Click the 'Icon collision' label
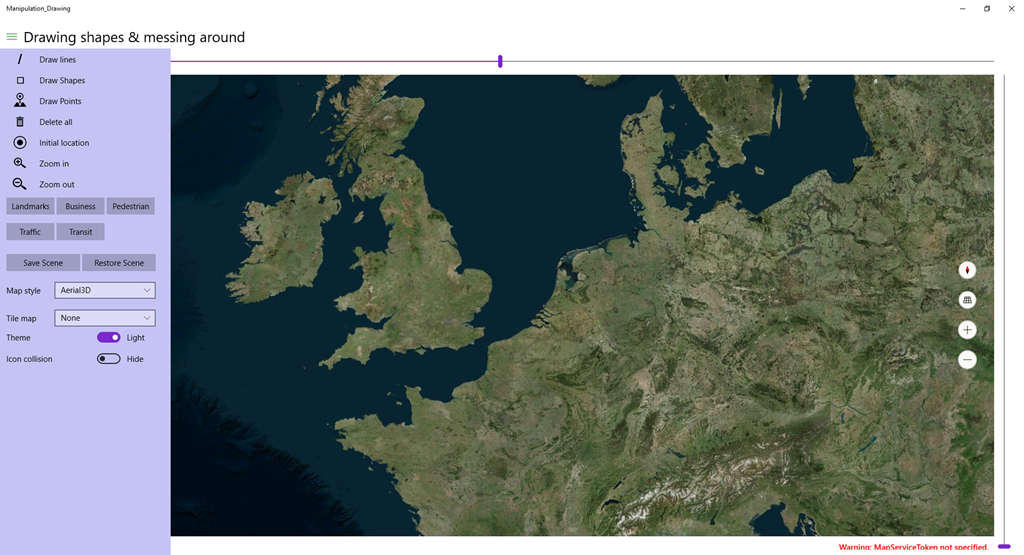The width and height of the screenshot is (1024, 555). pyautogui.click(x=29, y=359)
